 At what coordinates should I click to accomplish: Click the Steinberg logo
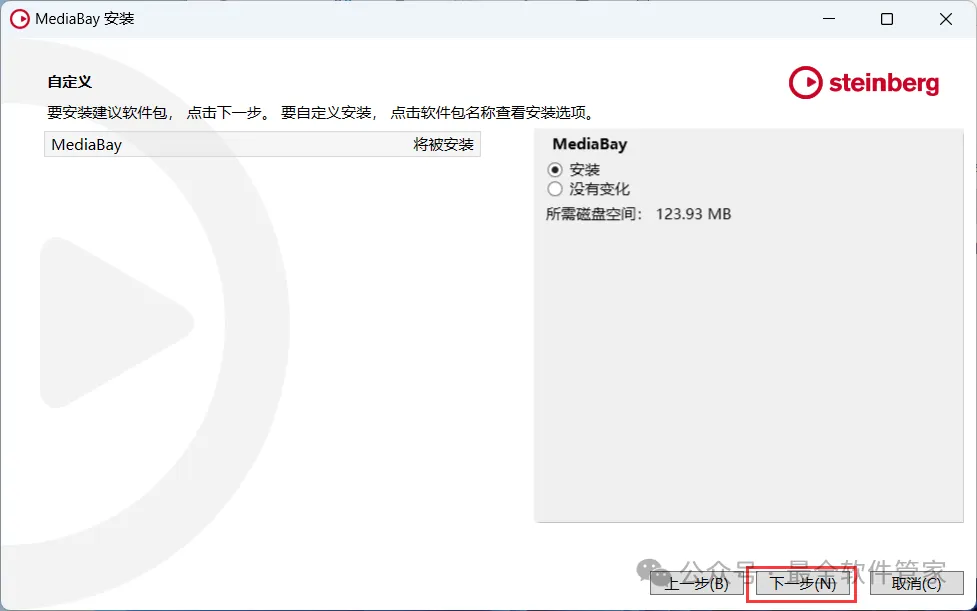tap(864, 83)
